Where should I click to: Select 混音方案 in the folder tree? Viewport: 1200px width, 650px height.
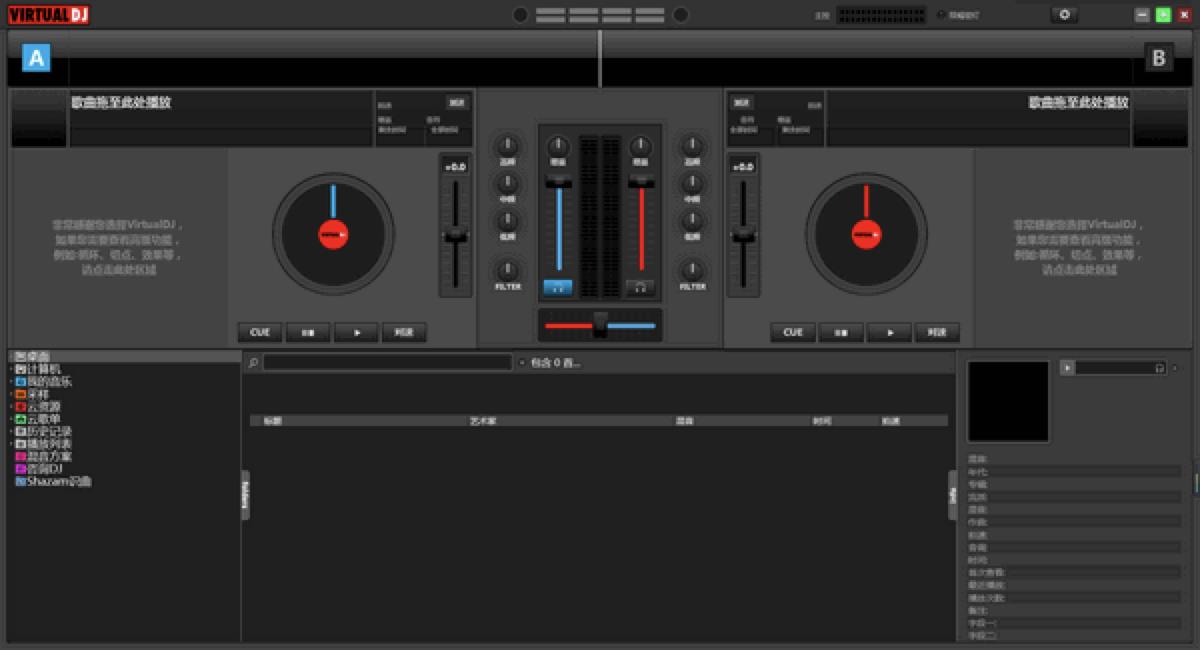pos(43,456)
